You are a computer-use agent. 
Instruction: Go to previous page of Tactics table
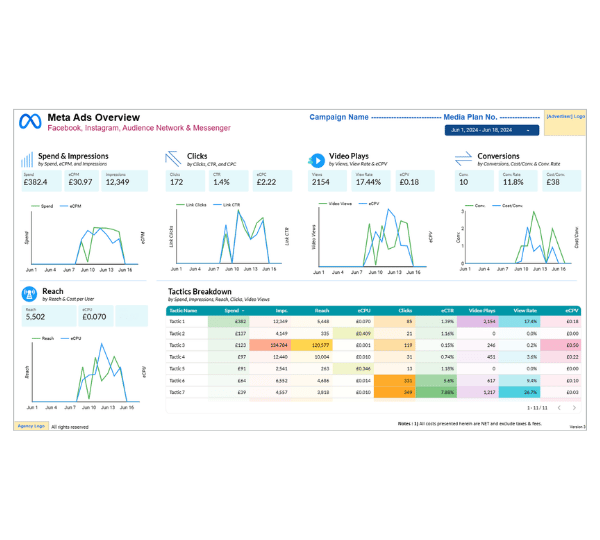click(559, 408)
